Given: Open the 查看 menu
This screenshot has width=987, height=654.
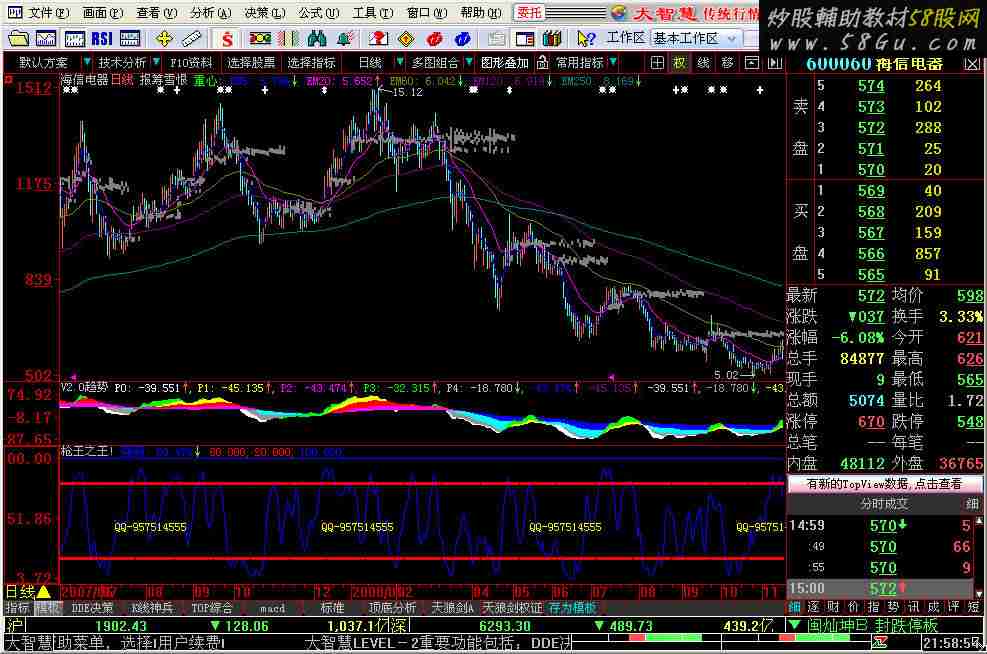Looking at the screenshot, I should pyautogui.click(x=157, y=13).
